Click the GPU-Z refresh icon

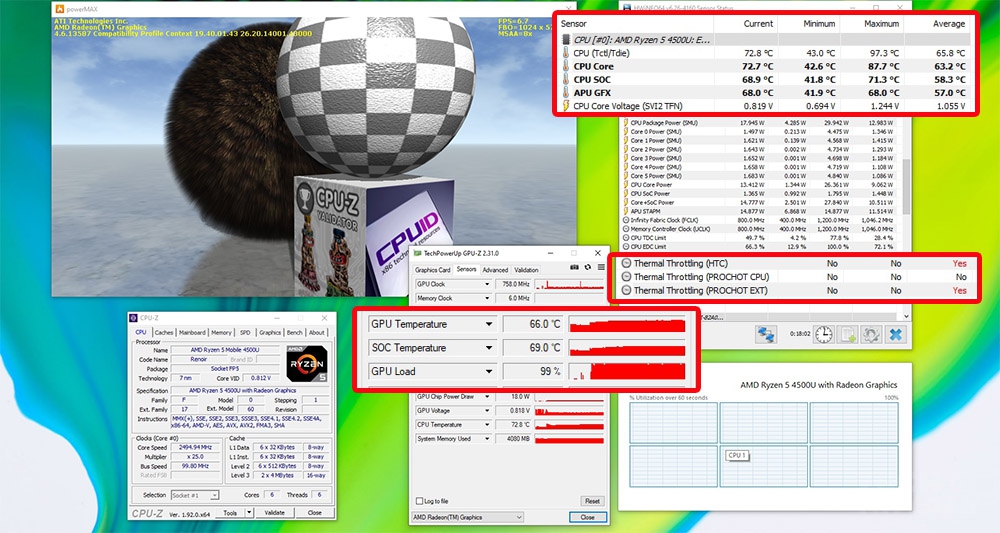click(587, 267)
